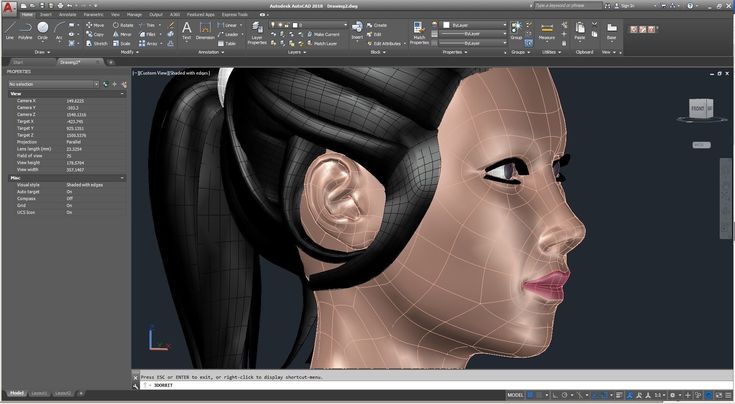Toggle the Grid value in Misc section

click(70, 205)
